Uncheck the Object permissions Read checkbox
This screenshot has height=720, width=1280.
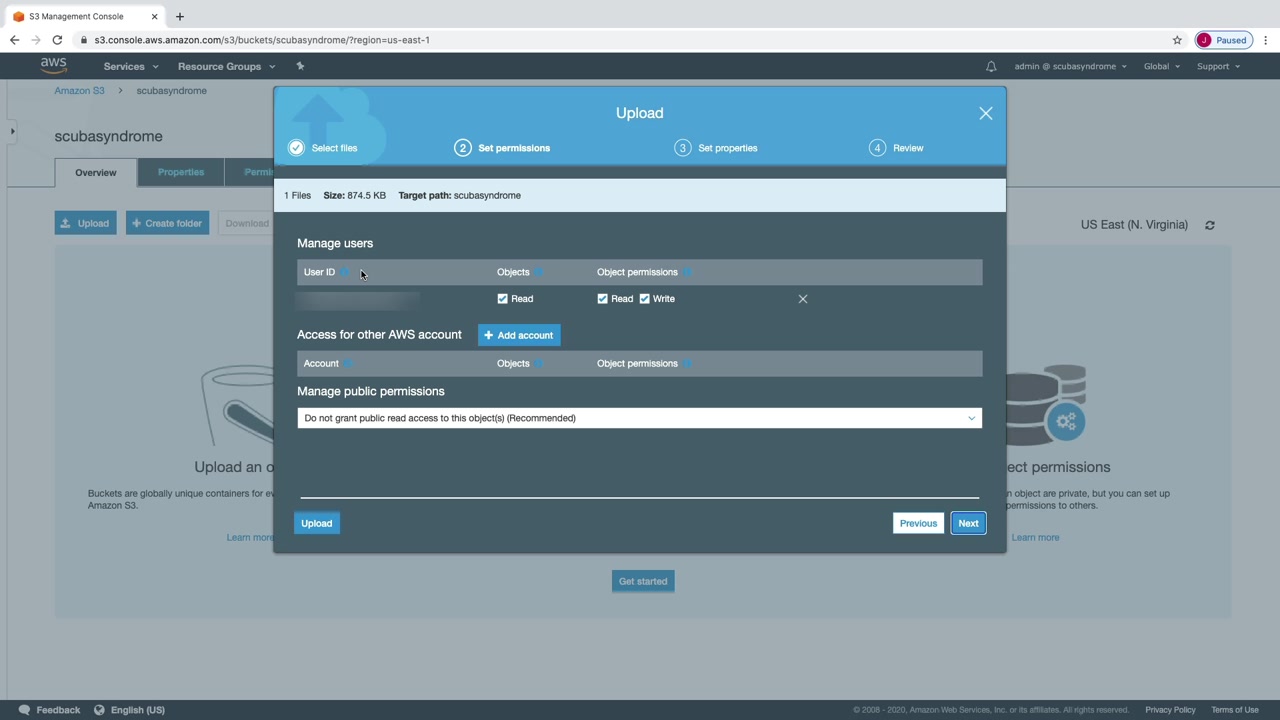coord(603,299)
